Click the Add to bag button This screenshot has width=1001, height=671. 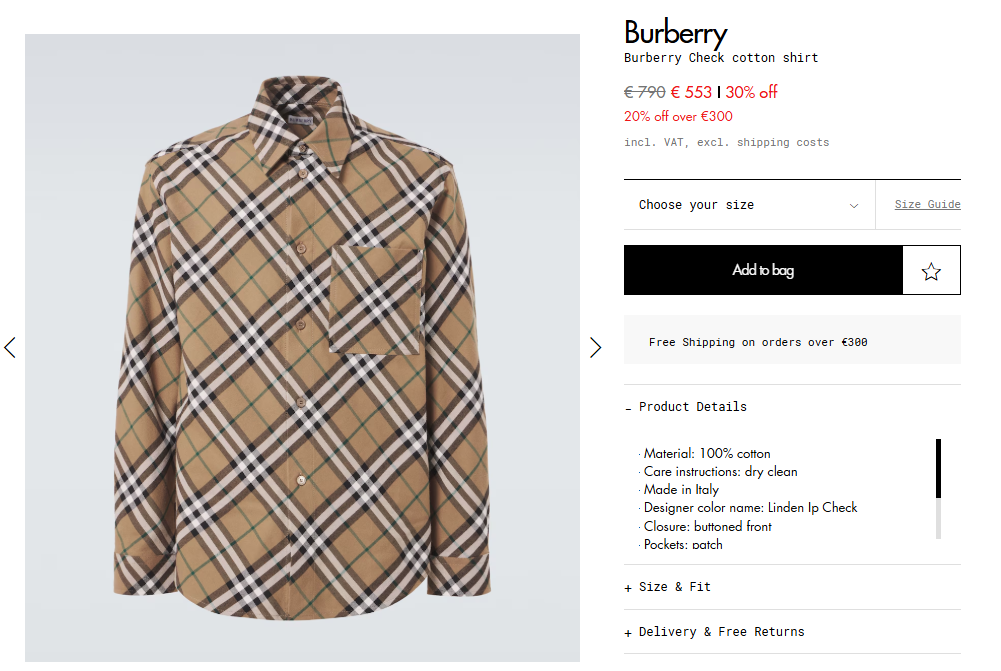click(x=763, y=270)
